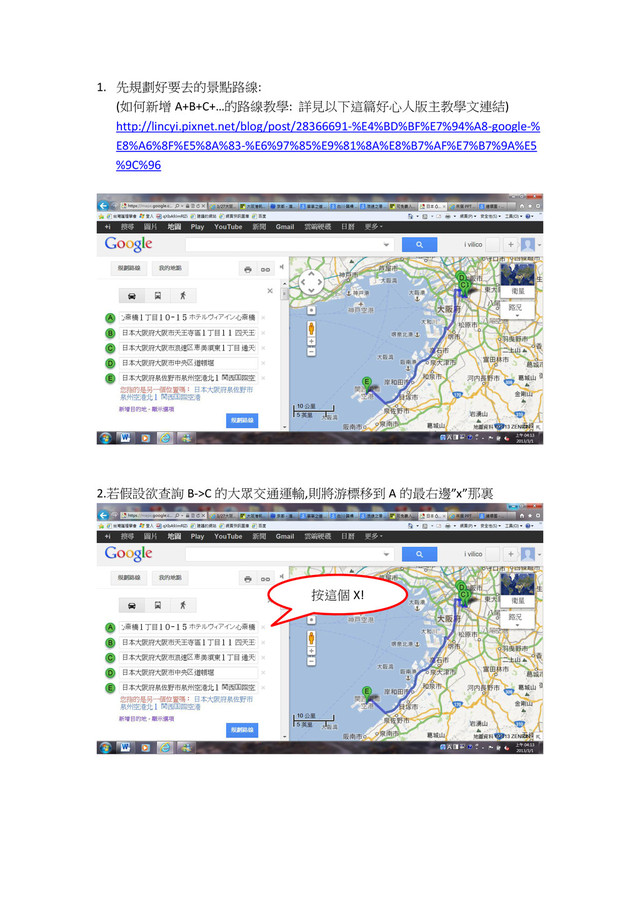Zoom out with the minus button in step 2 screenshot
The height and width of the screenshot is (905, 640).
tap(311, 661)
